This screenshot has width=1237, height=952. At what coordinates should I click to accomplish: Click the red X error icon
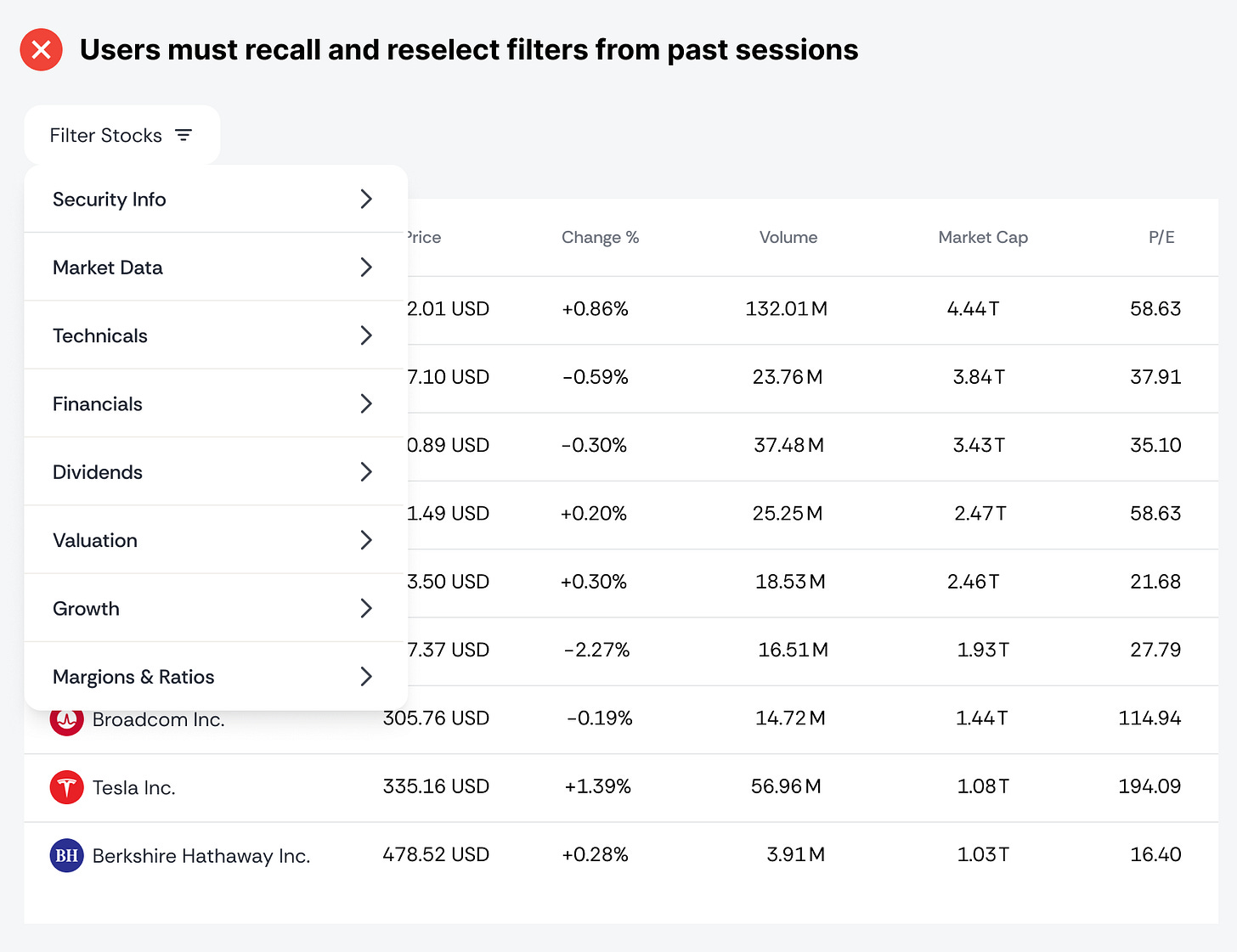coord(41,50)
